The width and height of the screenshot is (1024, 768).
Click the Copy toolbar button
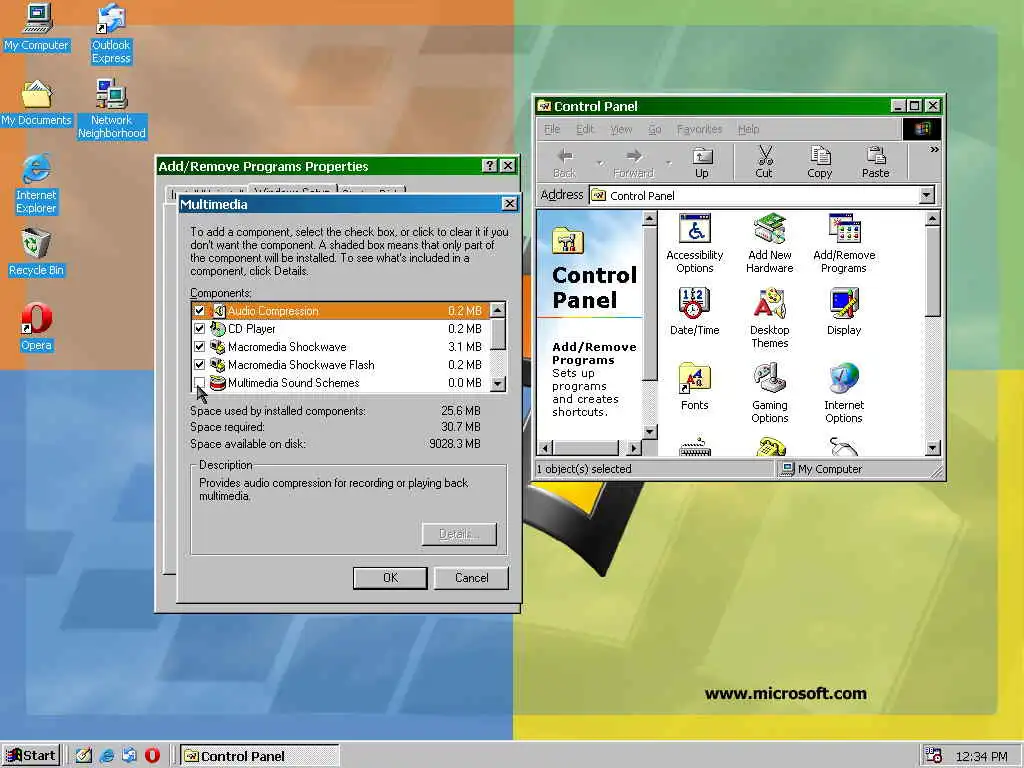(820, 162)
